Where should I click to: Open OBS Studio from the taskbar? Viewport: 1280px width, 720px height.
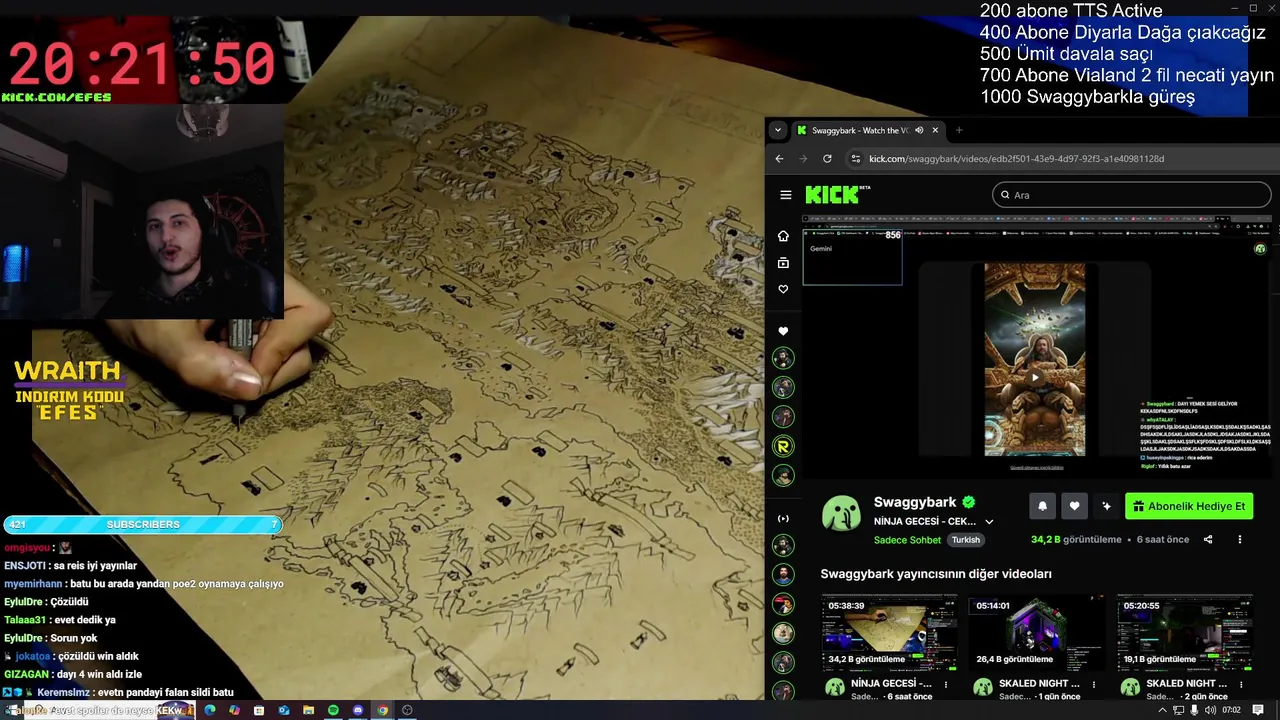407,710
